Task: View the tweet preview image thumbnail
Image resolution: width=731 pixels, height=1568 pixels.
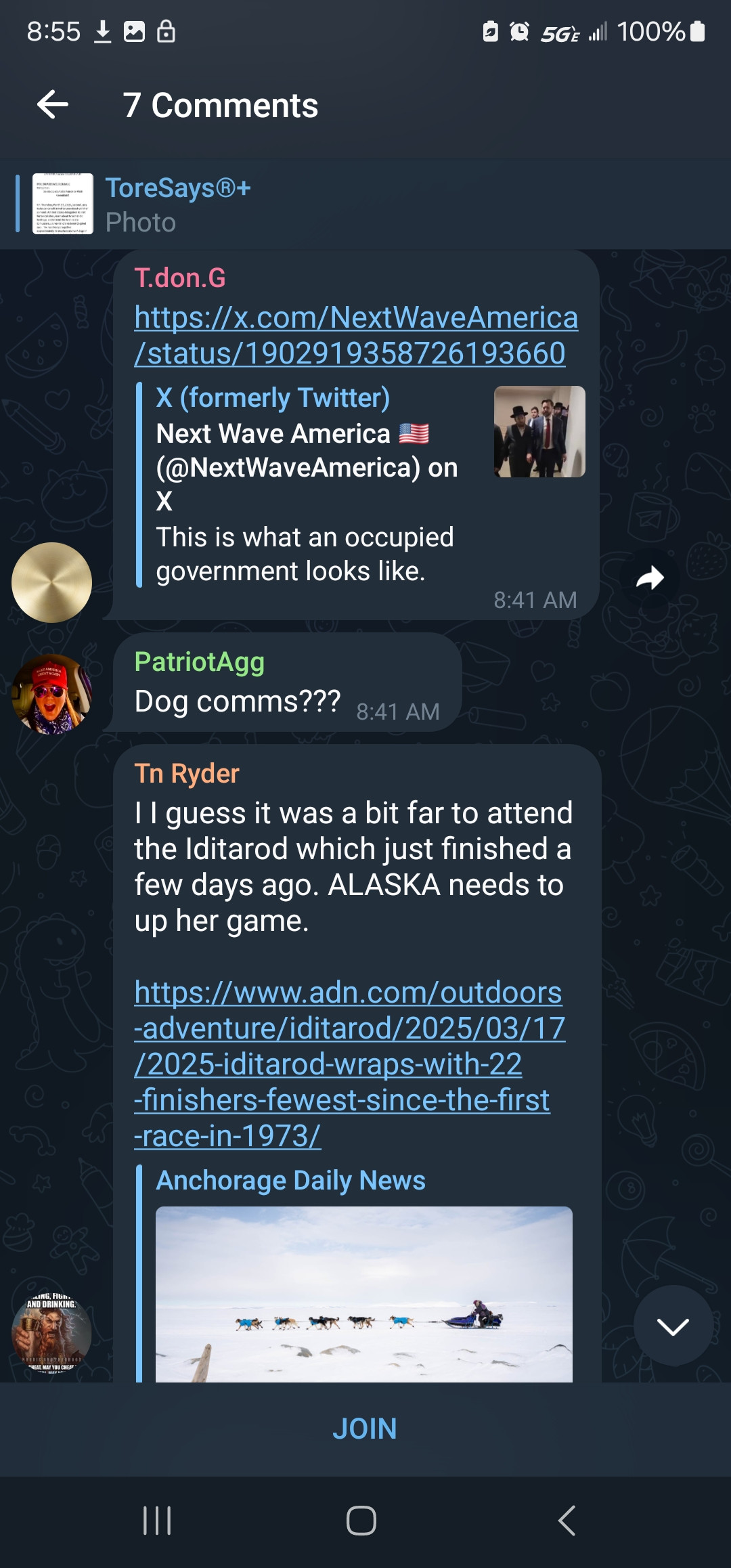Action: coord(539,431)
